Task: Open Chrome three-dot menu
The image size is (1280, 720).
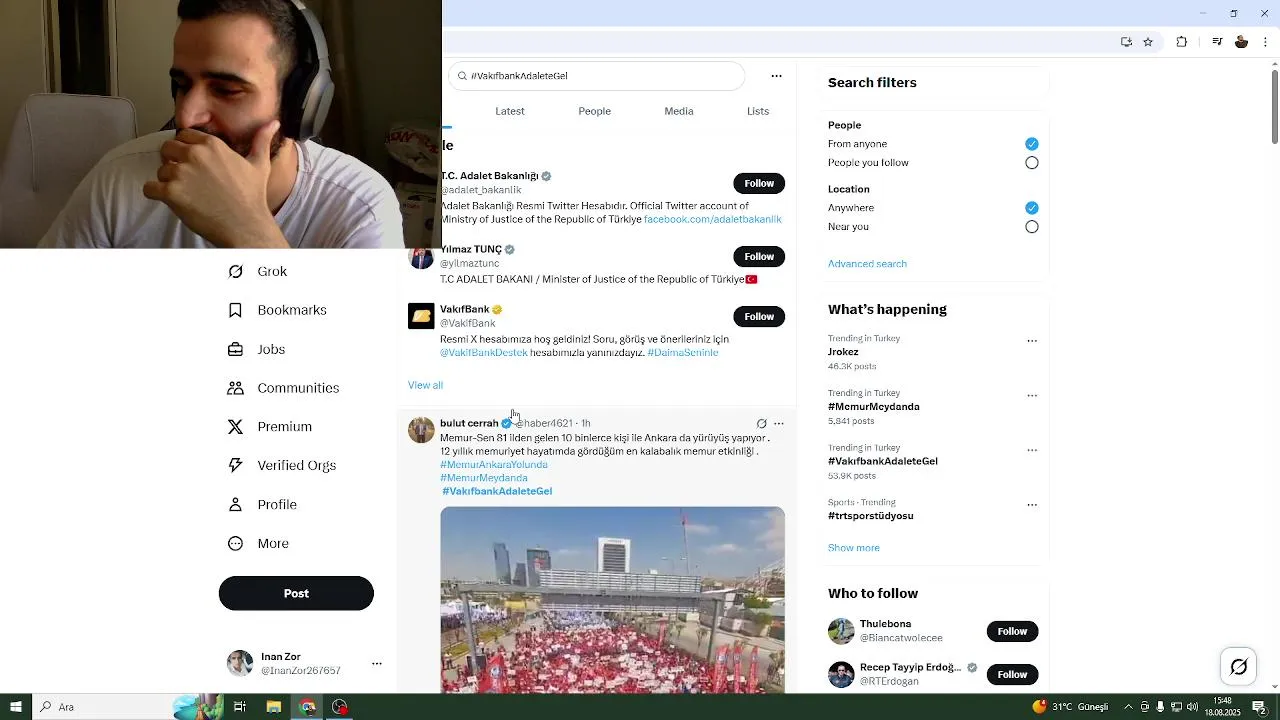Action: (x=1266, y=42)
